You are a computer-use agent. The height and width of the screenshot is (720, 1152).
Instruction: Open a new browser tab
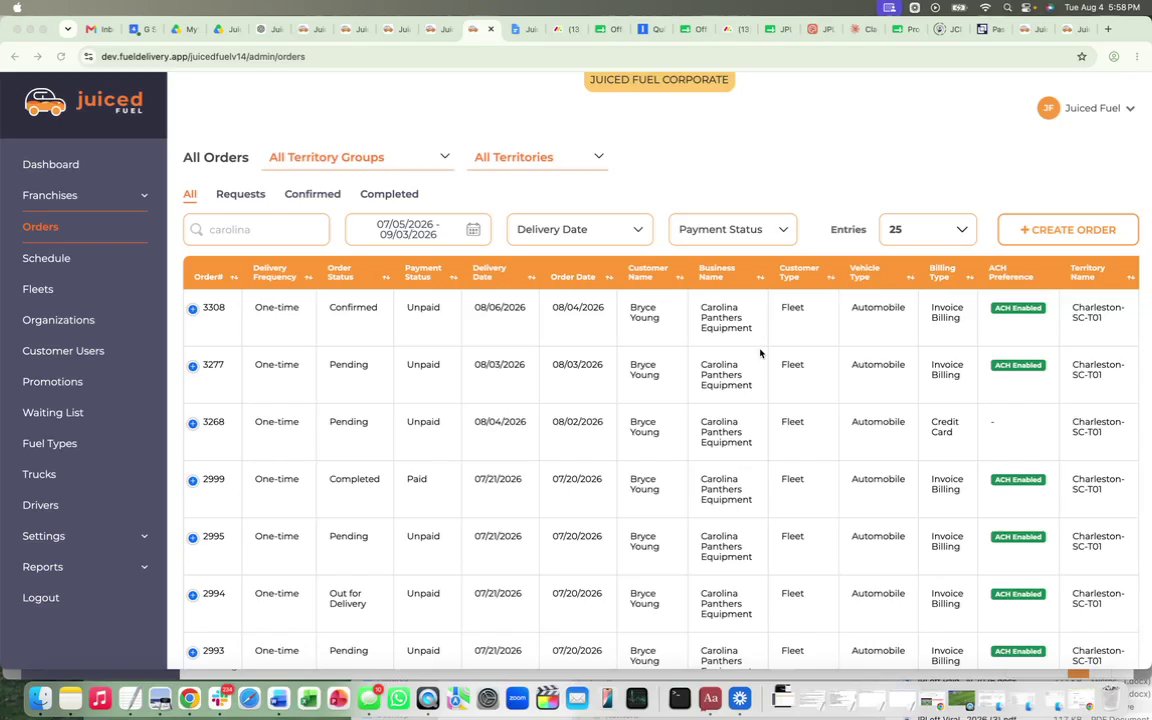coord(1108,29)
